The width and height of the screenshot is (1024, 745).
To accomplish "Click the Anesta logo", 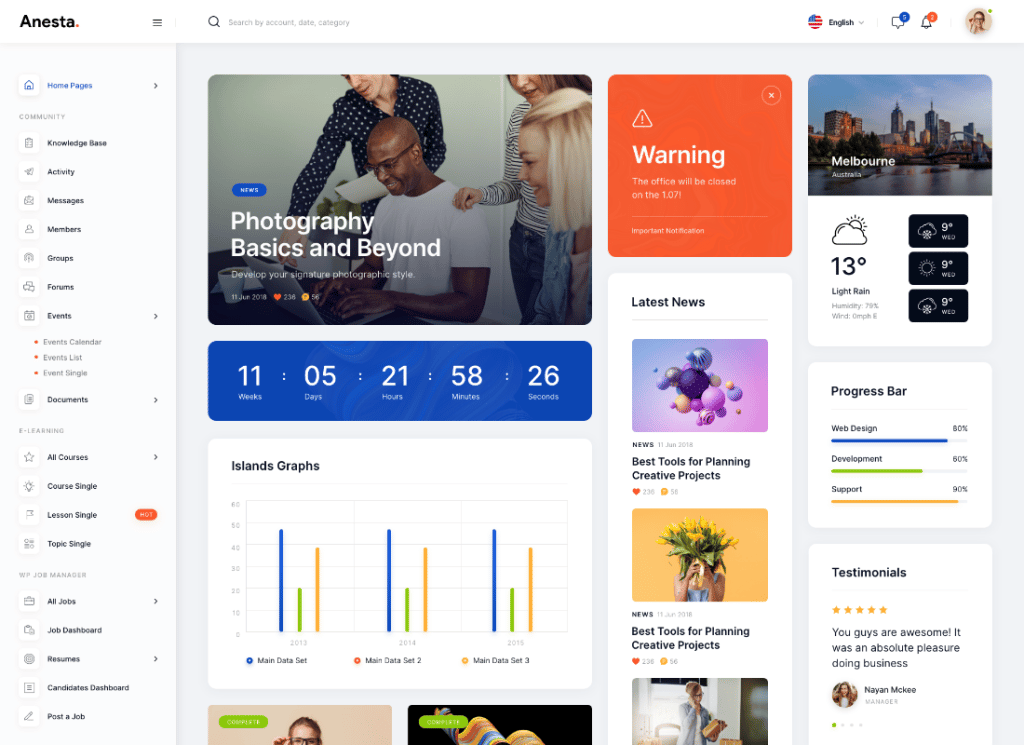I will point(49,22).
